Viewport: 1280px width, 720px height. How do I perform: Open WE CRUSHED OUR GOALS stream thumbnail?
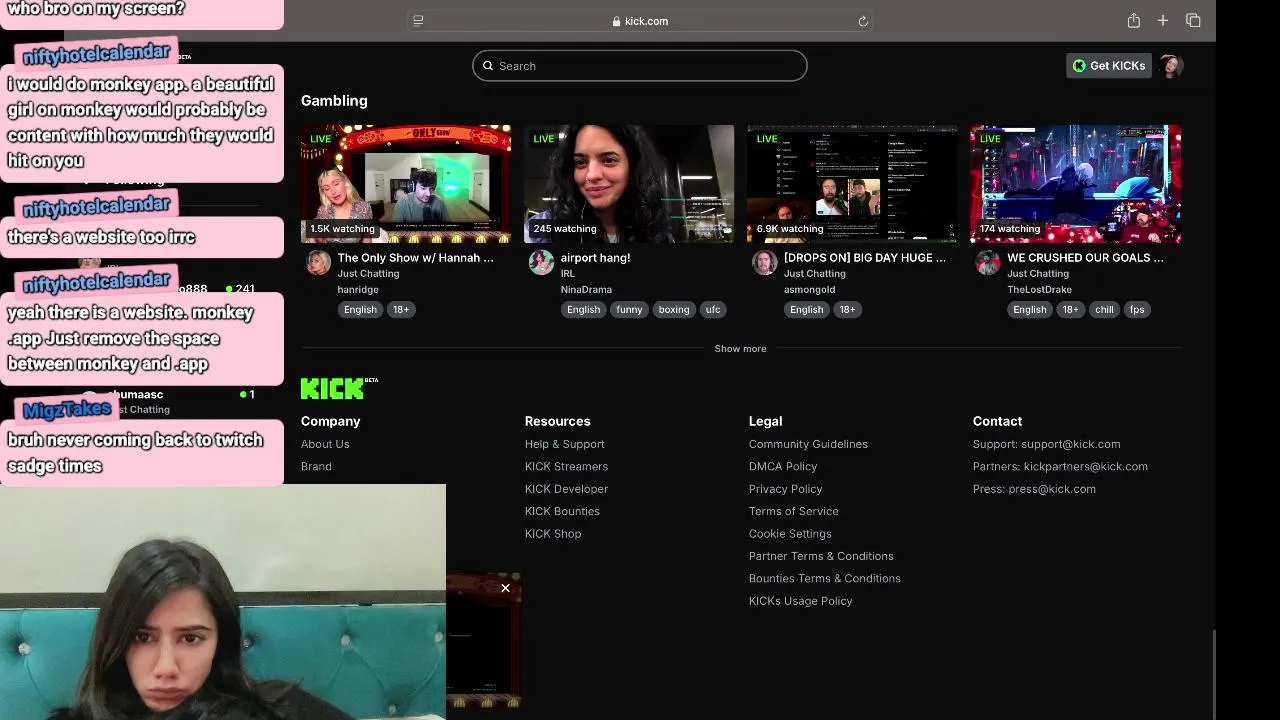point(1075,184)
